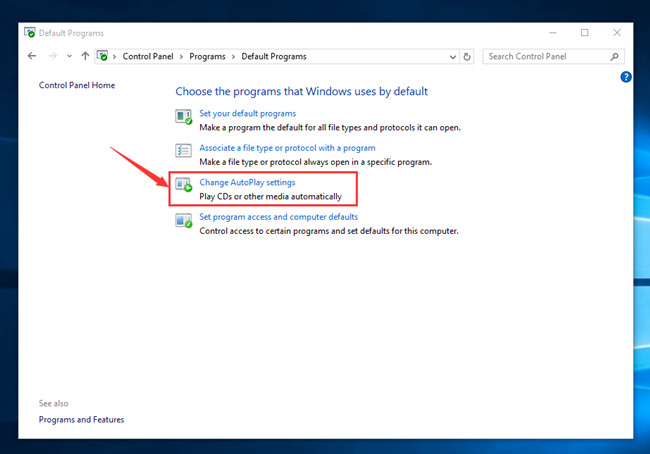Focus the Search Control Panel field

pyautogui.click(x=545, y=57)
